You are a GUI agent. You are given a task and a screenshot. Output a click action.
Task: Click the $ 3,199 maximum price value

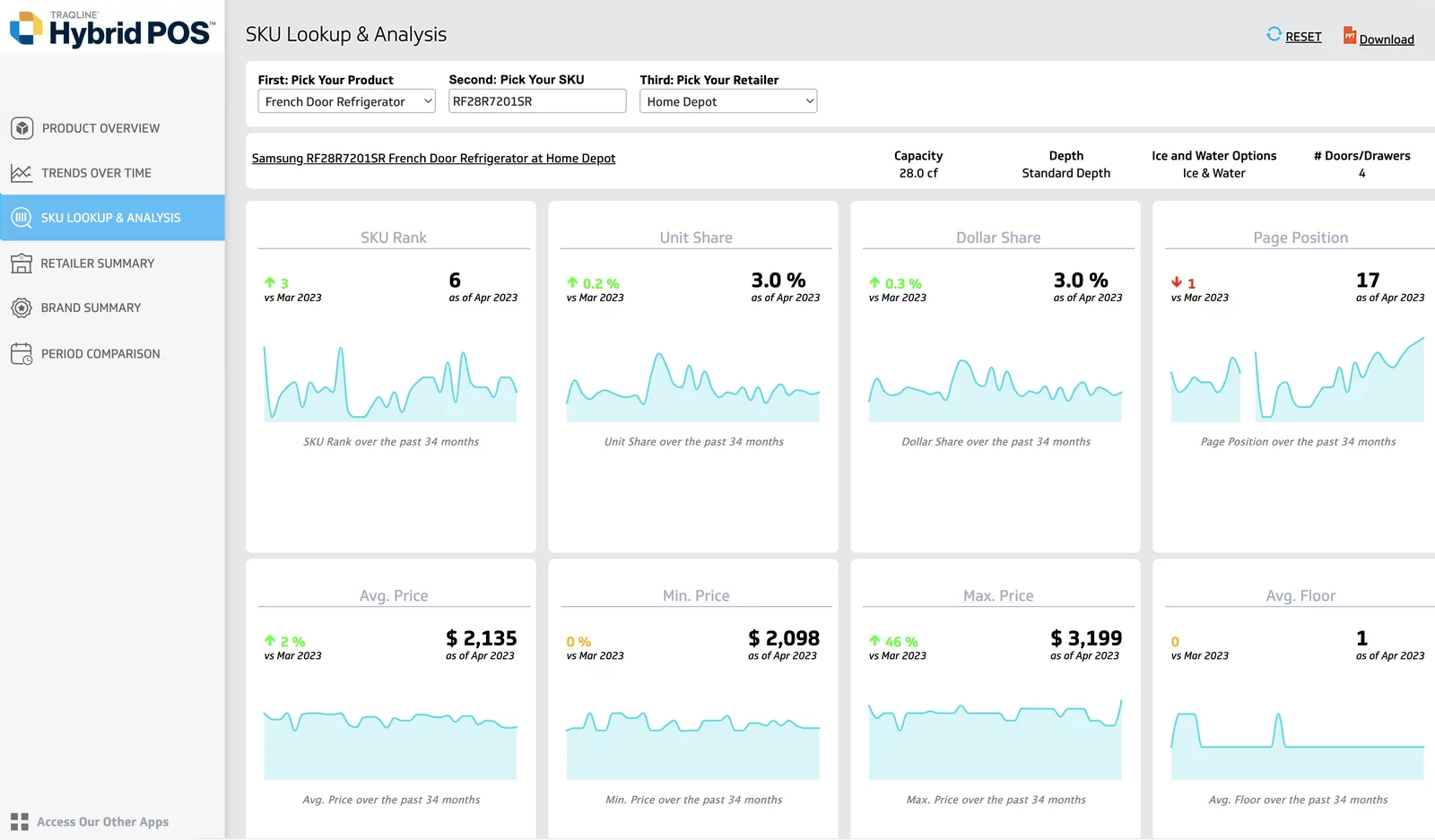point(1086,638)
